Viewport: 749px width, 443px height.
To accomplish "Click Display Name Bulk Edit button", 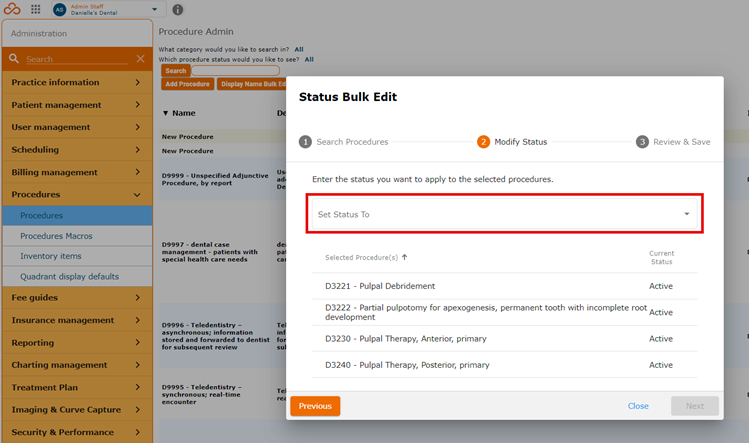I will click(x=252, y=84).
